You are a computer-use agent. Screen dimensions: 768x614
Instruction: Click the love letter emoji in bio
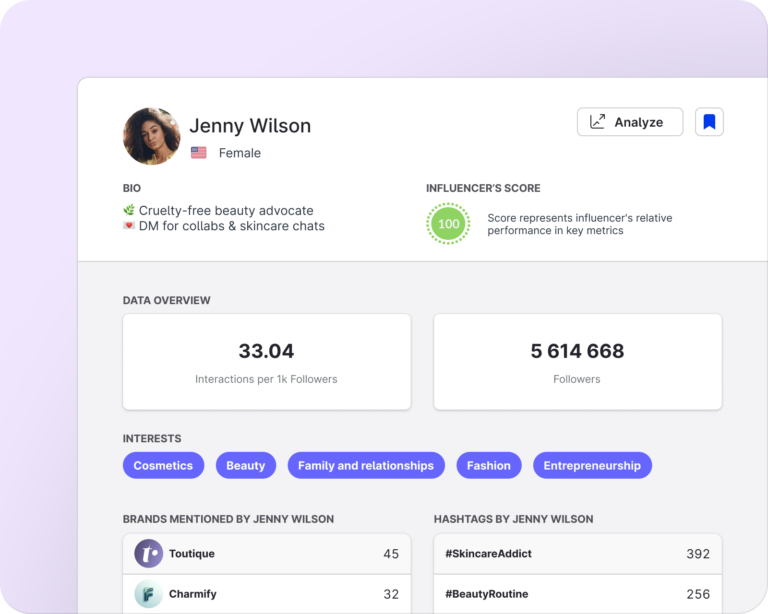pyautogui.click(x=129, y=225)
